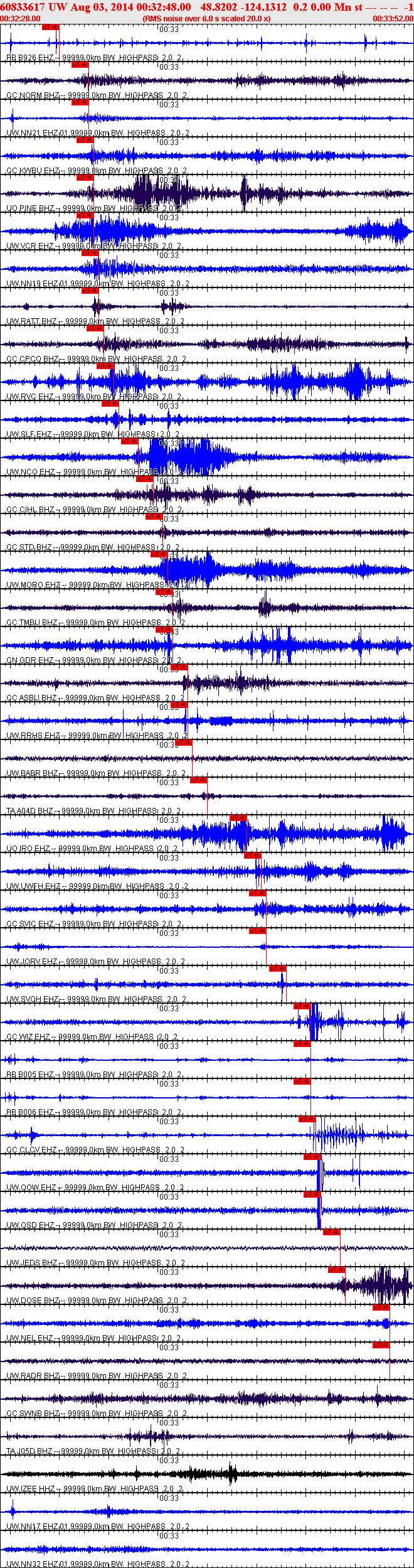Select the UW IZEE HHZ station label
414x1568 pixels.
point(94,1489)
